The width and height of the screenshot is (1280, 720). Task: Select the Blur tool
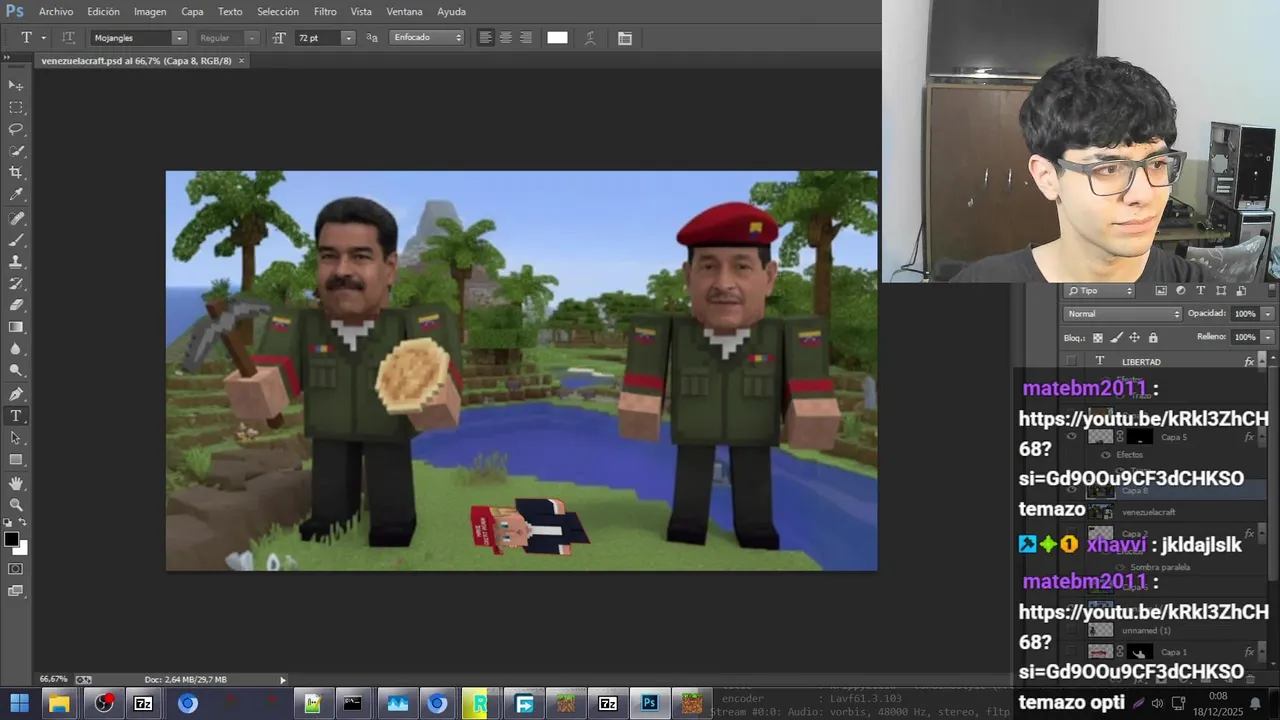click(16, 350)
